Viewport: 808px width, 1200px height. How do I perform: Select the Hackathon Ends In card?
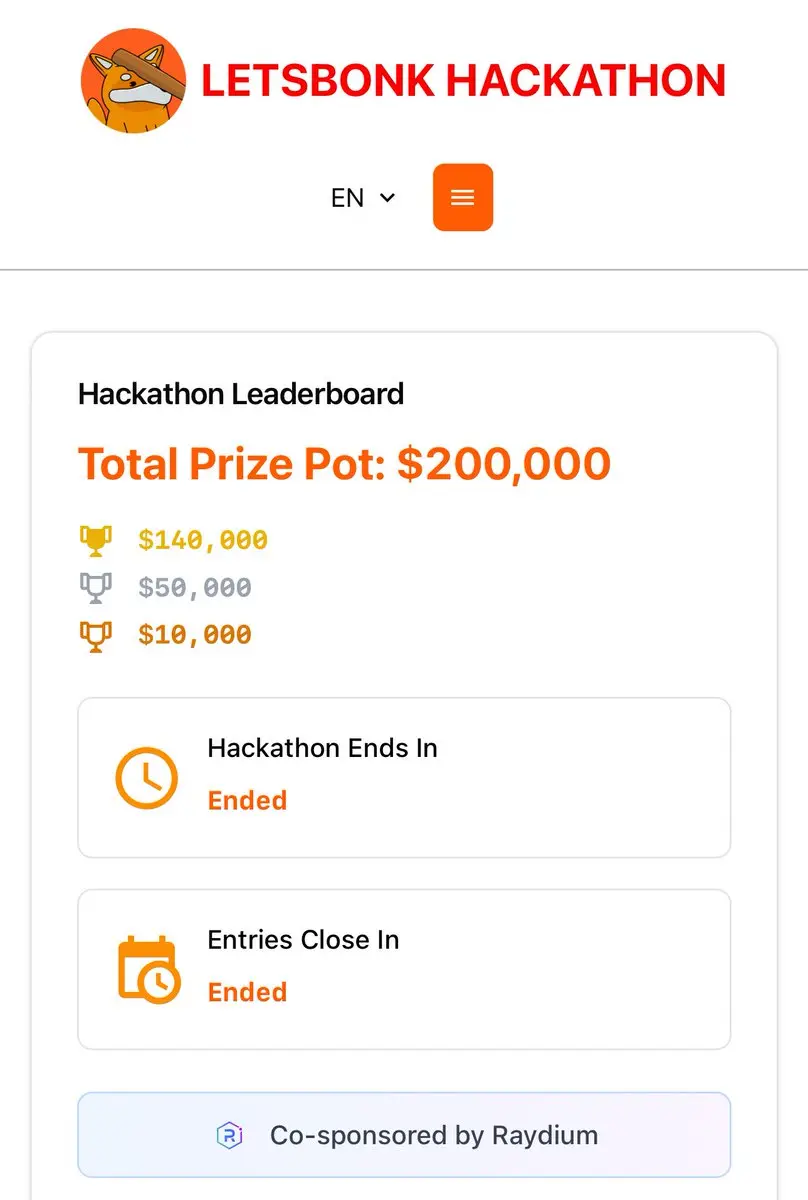coord(404,777)
